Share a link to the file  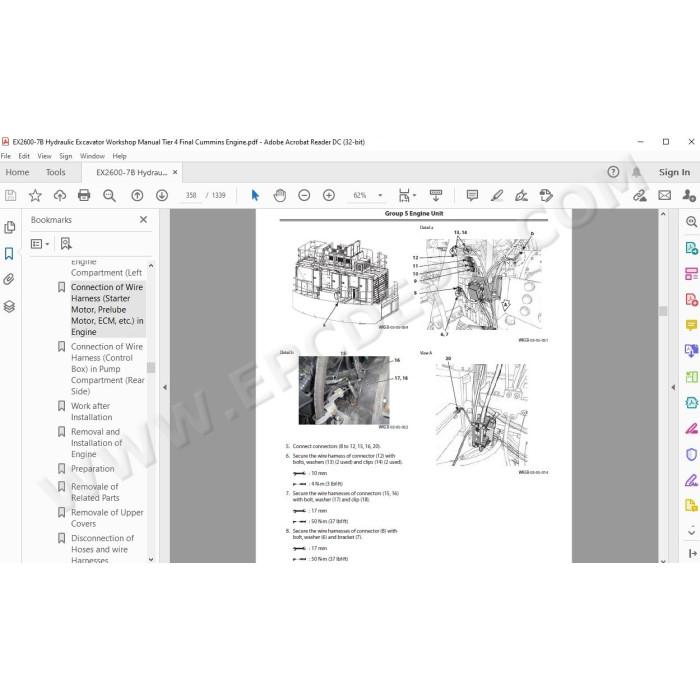tap(639, 195)
